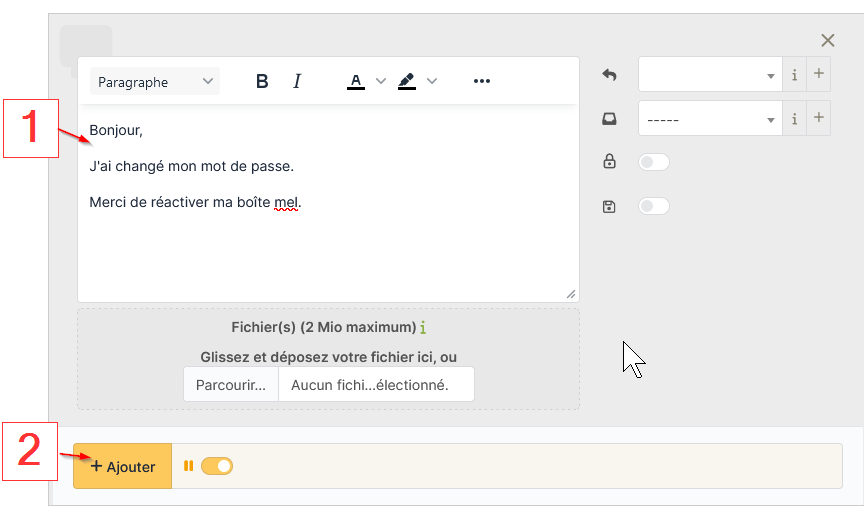Apply italic formatting in the editor
This screenshot has height=519, width=864.
[297, 82]
